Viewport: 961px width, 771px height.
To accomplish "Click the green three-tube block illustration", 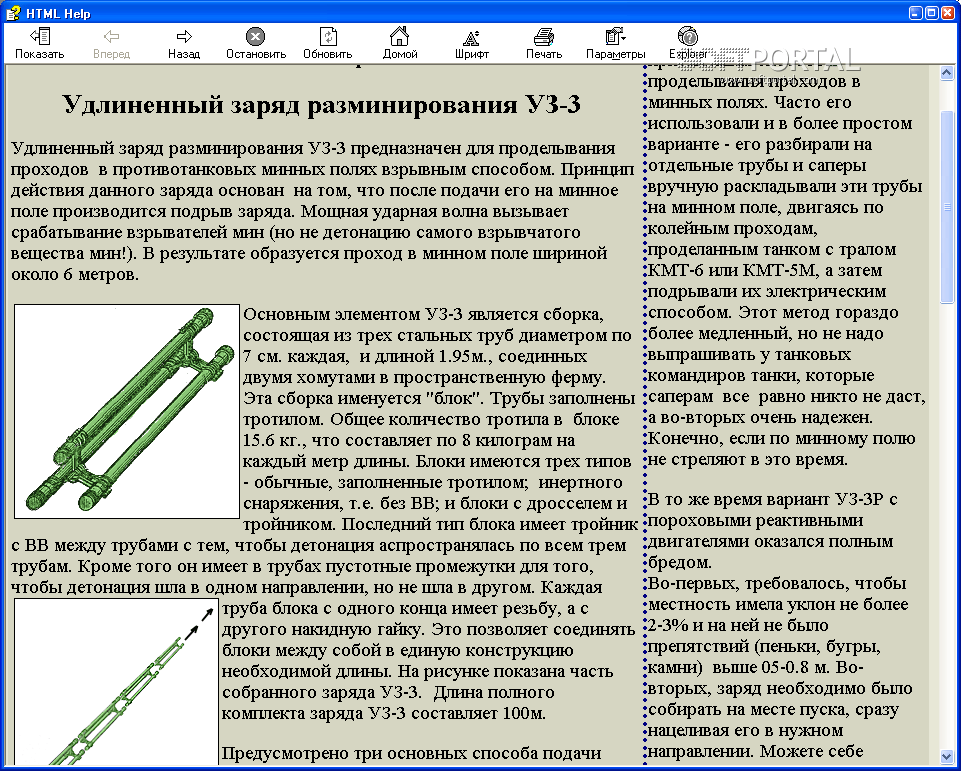I will (x=127, y=411).
